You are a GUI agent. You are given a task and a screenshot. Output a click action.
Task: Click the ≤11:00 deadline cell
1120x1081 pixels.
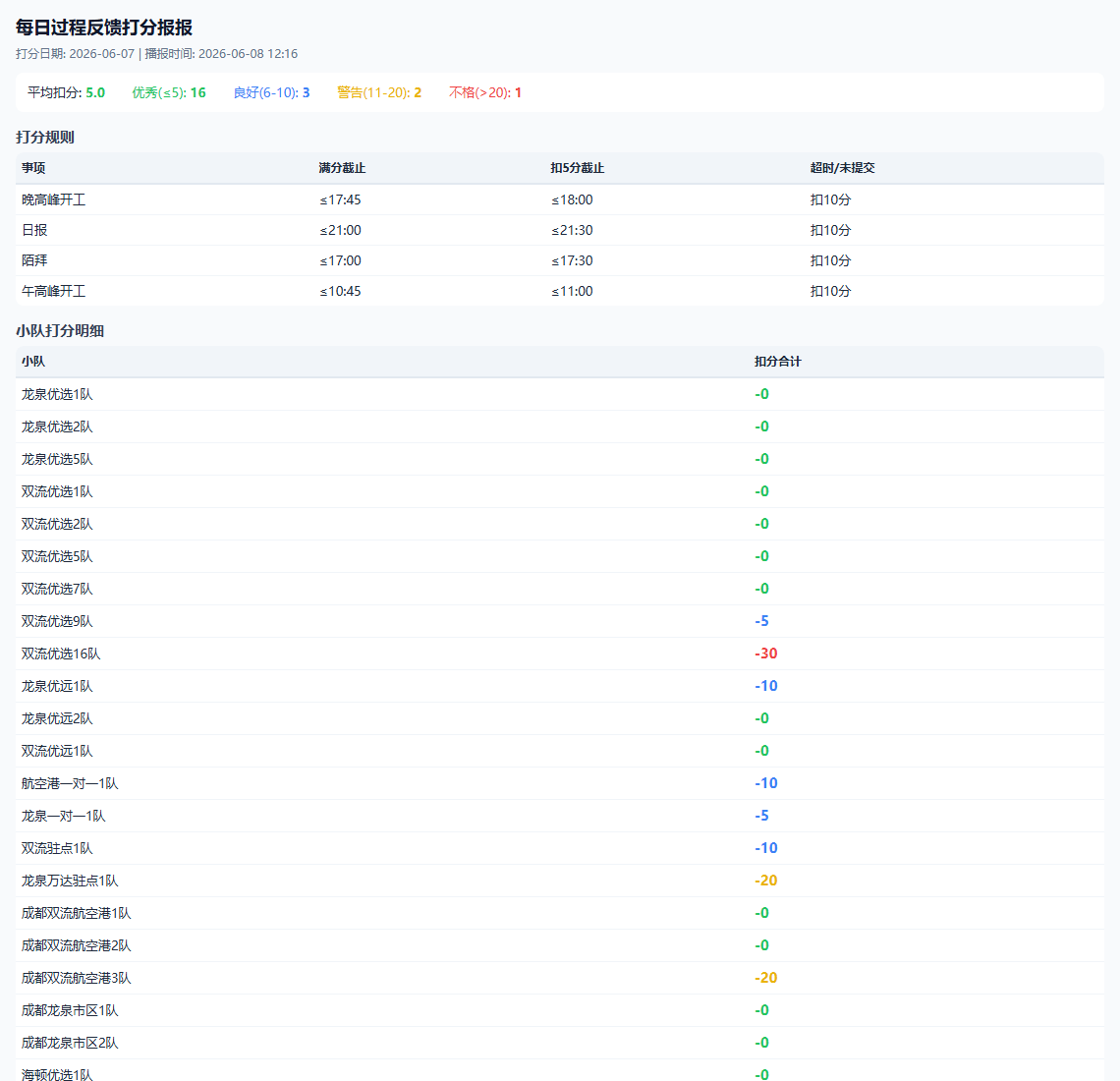click(x=572, y=291)
